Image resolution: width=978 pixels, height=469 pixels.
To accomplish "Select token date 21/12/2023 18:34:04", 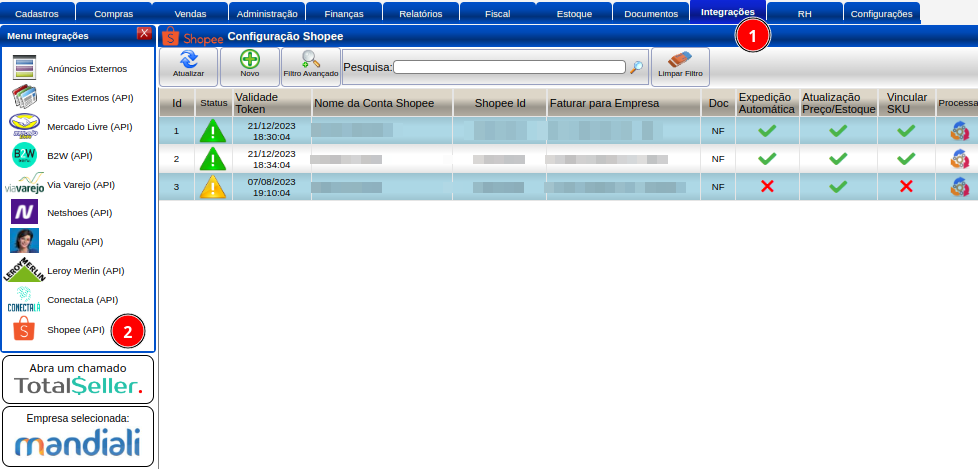I will [272, 158].
